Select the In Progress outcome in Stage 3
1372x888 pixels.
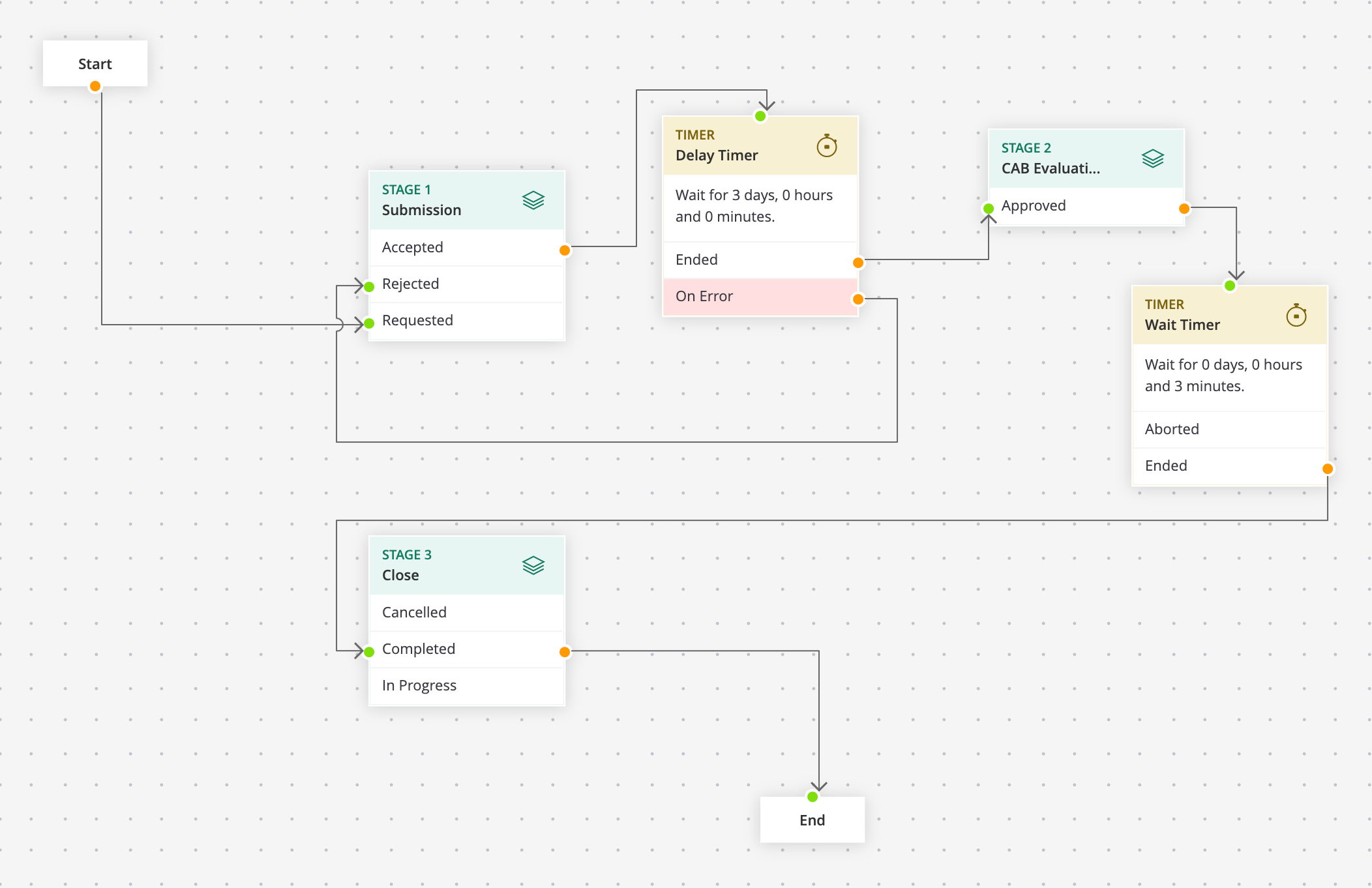click(419, 685)
